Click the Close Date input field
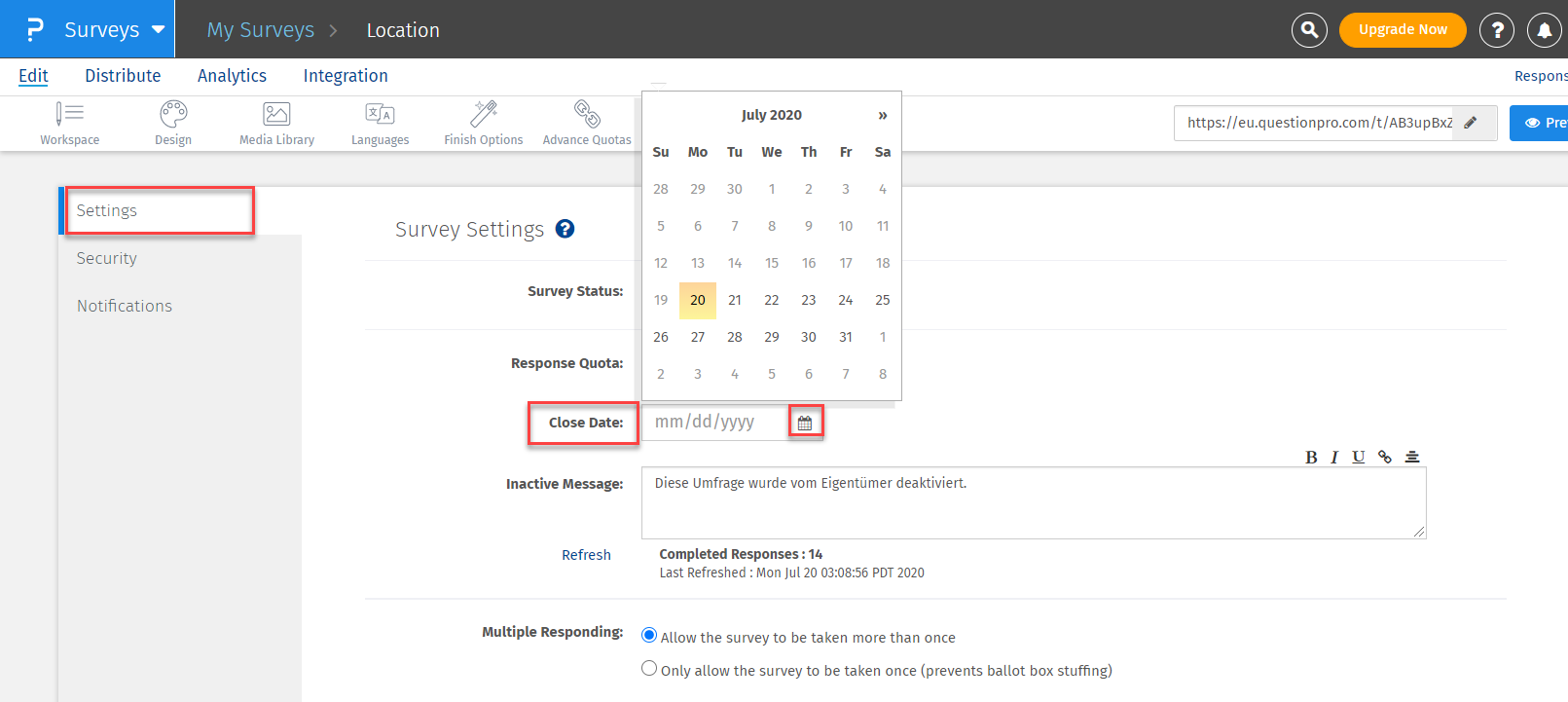1568x702 pixels. pos(715,423)
